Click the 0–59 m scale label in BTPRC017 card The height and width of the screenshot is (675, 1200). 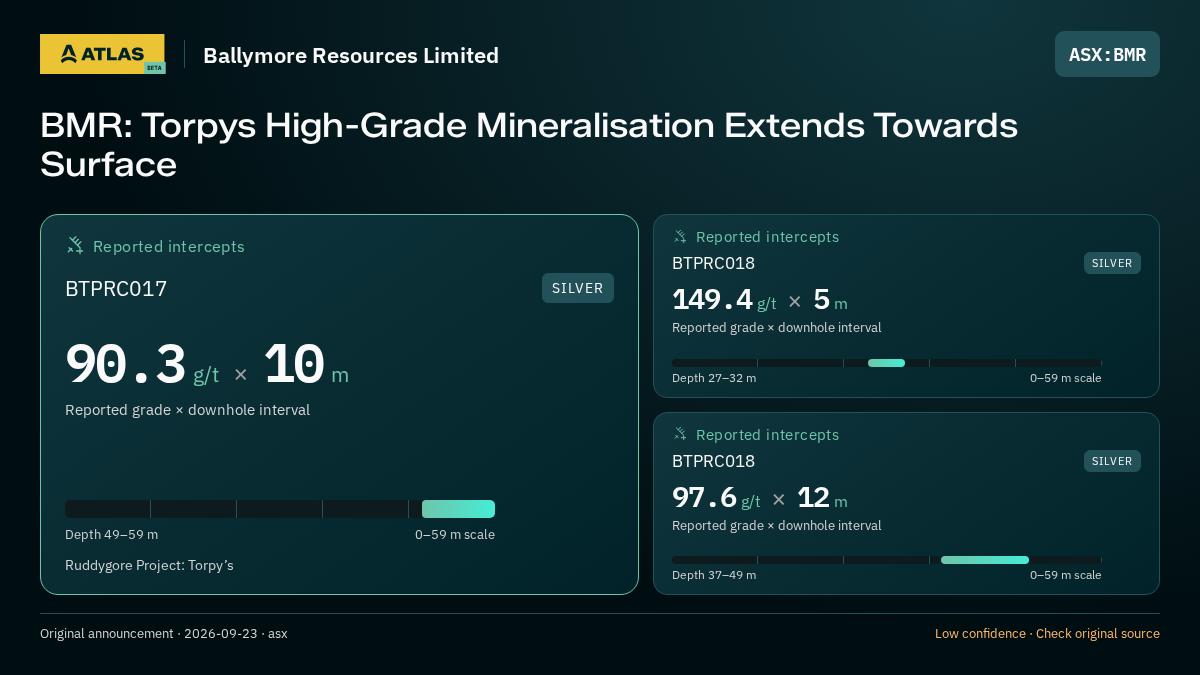pos(455,534)
